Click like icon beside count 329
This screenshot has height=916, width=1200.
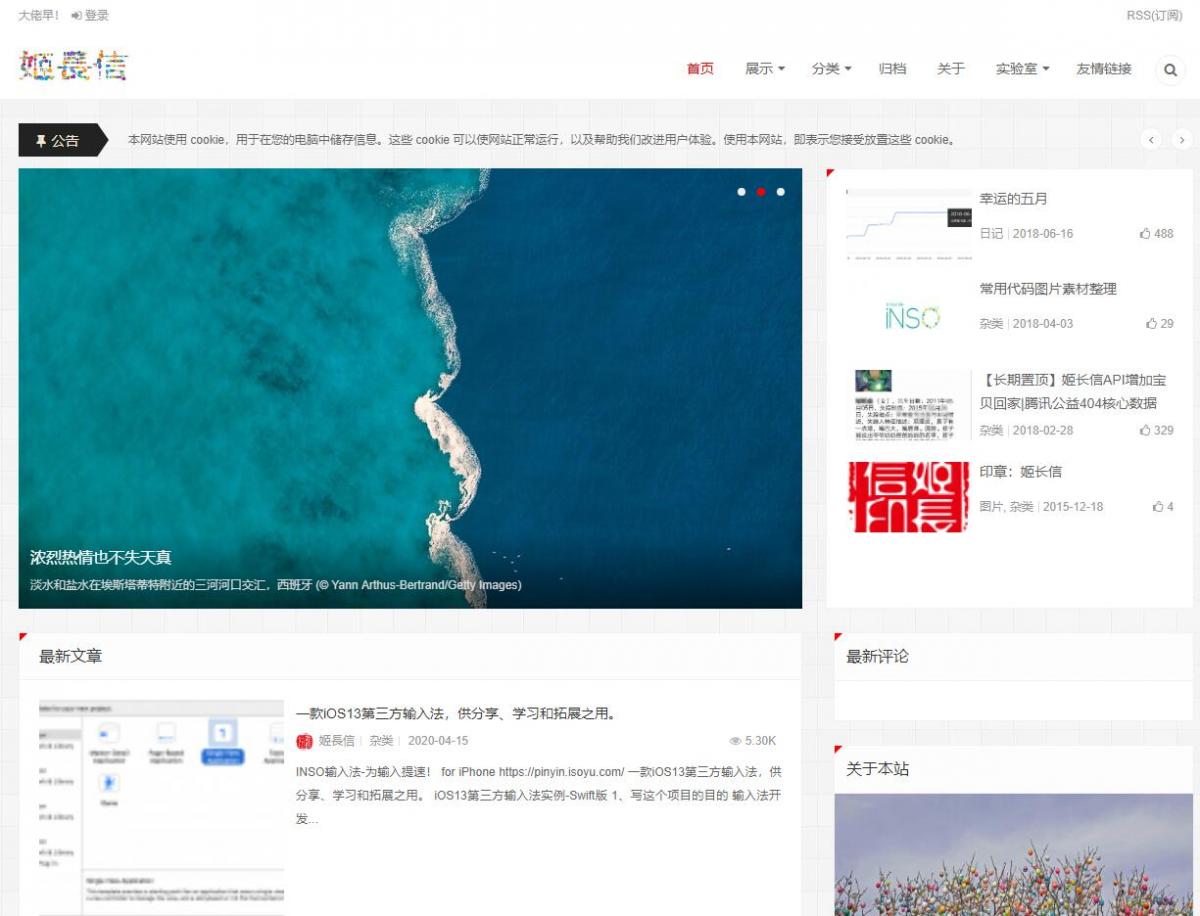[x=1145, y=431]
